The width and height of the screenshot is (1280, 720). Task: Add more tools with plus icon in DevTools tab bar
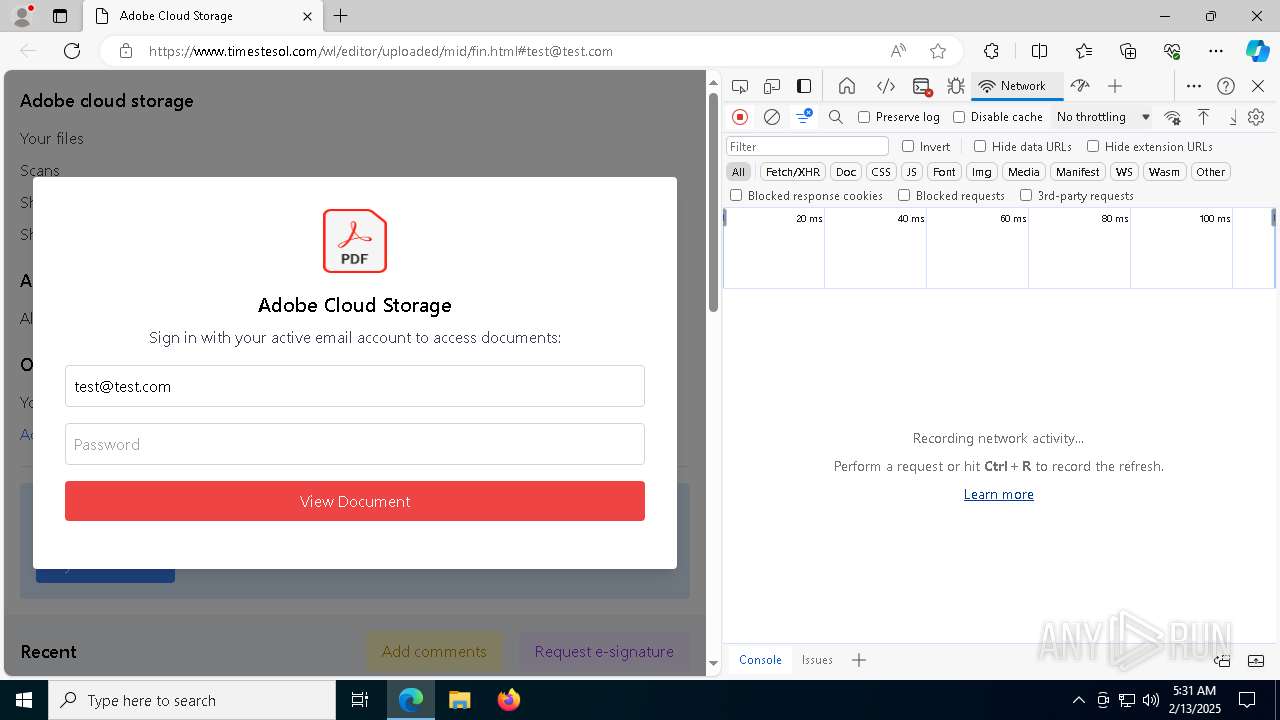(x=1115, y=86)
